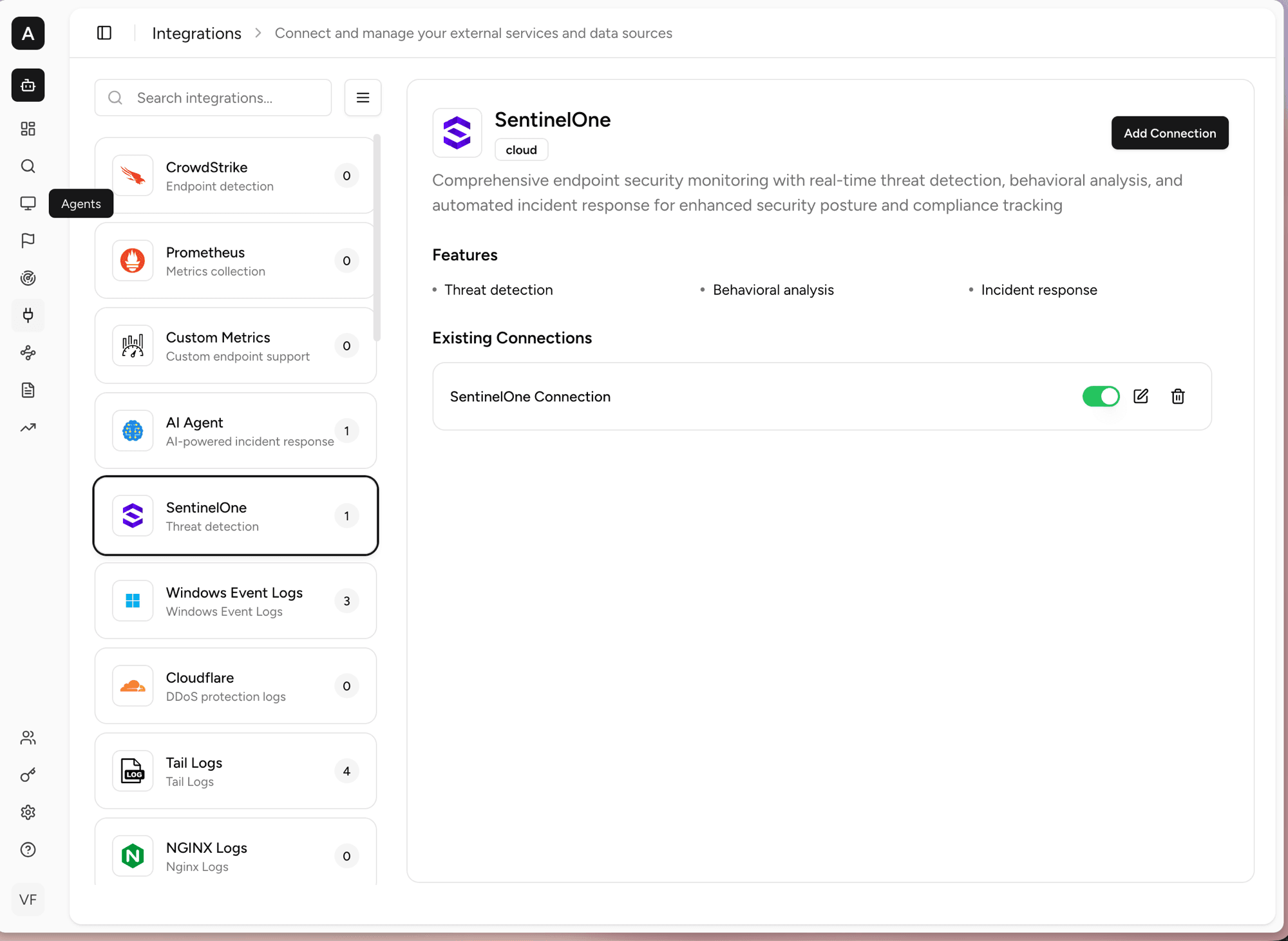Click the 'Behavioral analysis' feature text
The image size is (1288, 941).
coord(773,290)
